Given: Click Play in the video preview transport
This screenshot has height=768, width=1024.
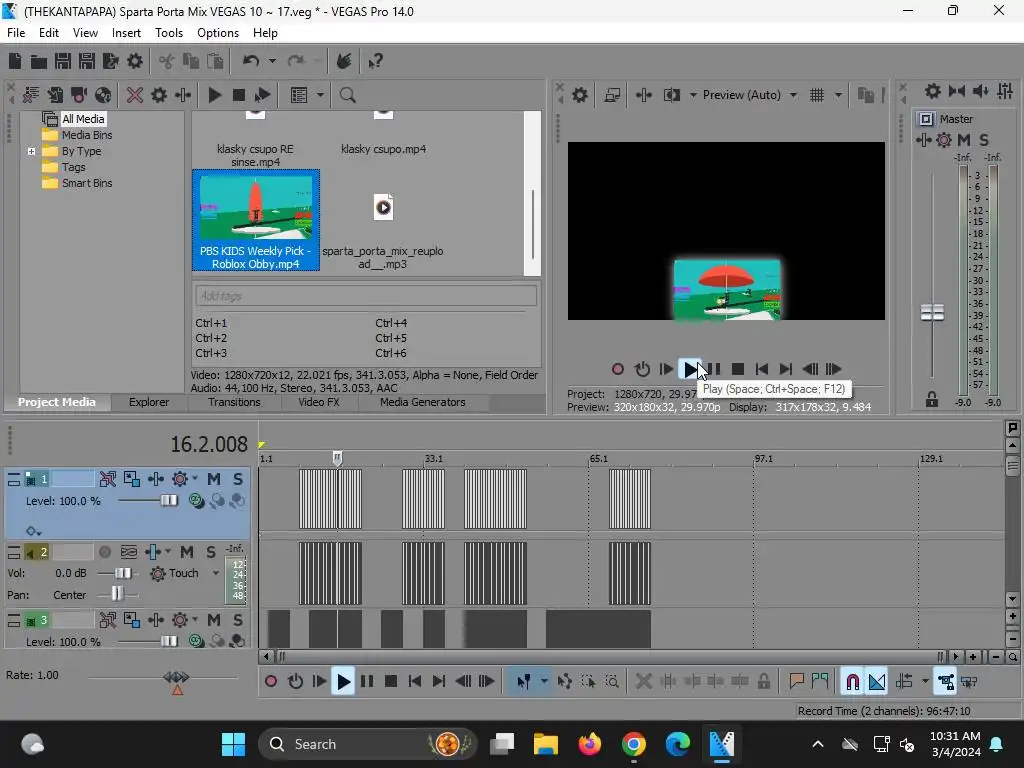Looking at the screenshot, I should [x=690, y=369].
